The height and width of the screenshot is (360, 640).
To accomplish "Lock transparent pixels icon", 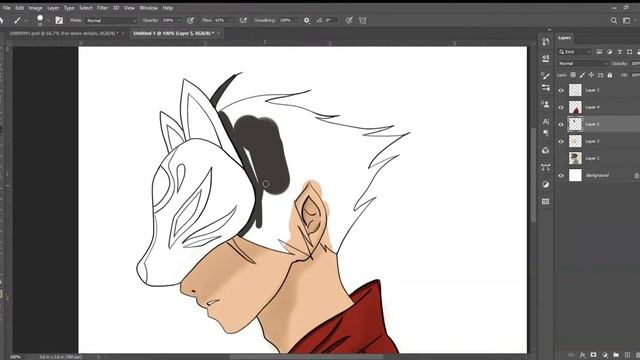I will [x=573, y=75].
